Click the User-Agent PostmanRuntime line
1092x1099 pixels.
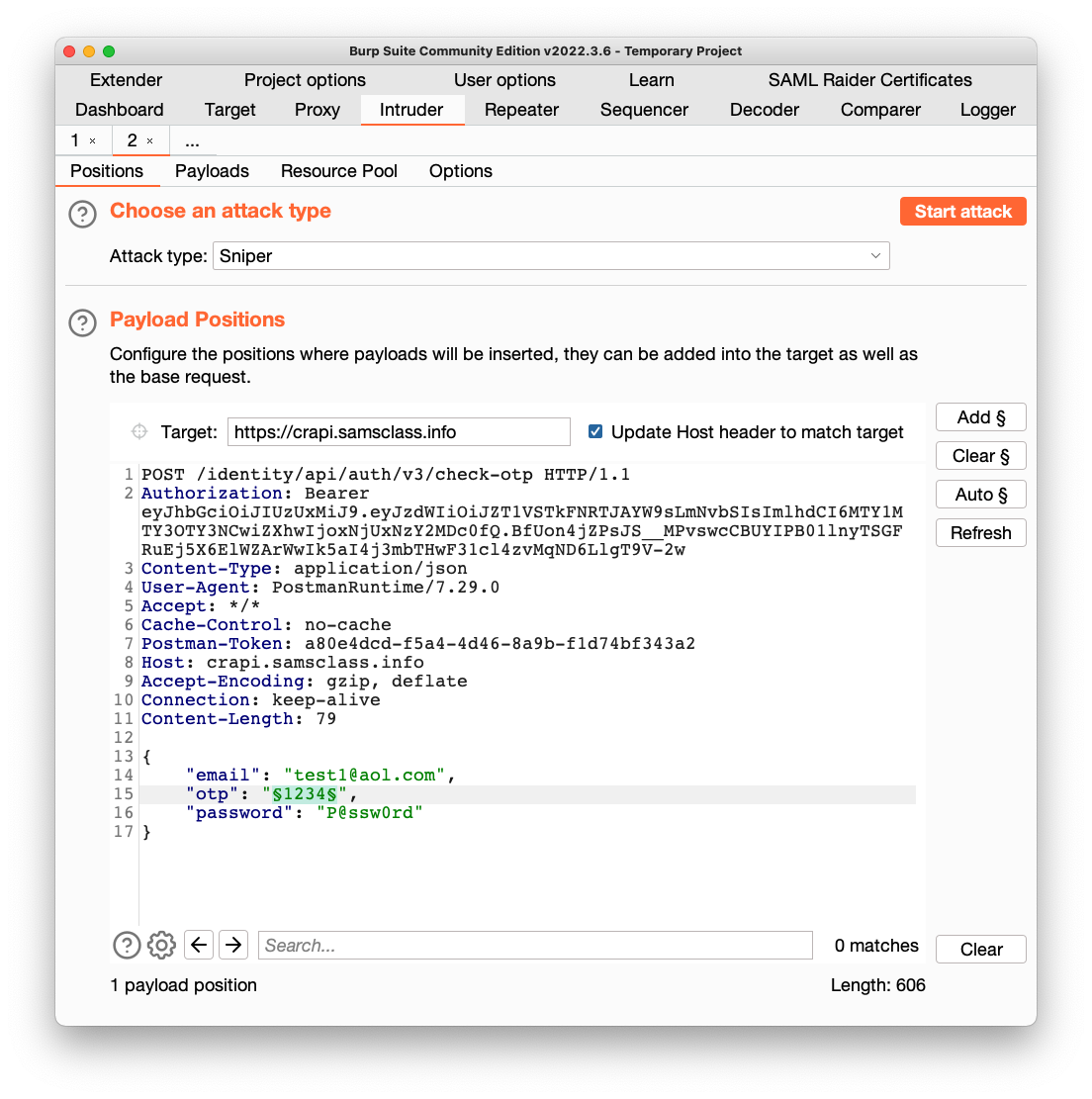pos(320,588)
